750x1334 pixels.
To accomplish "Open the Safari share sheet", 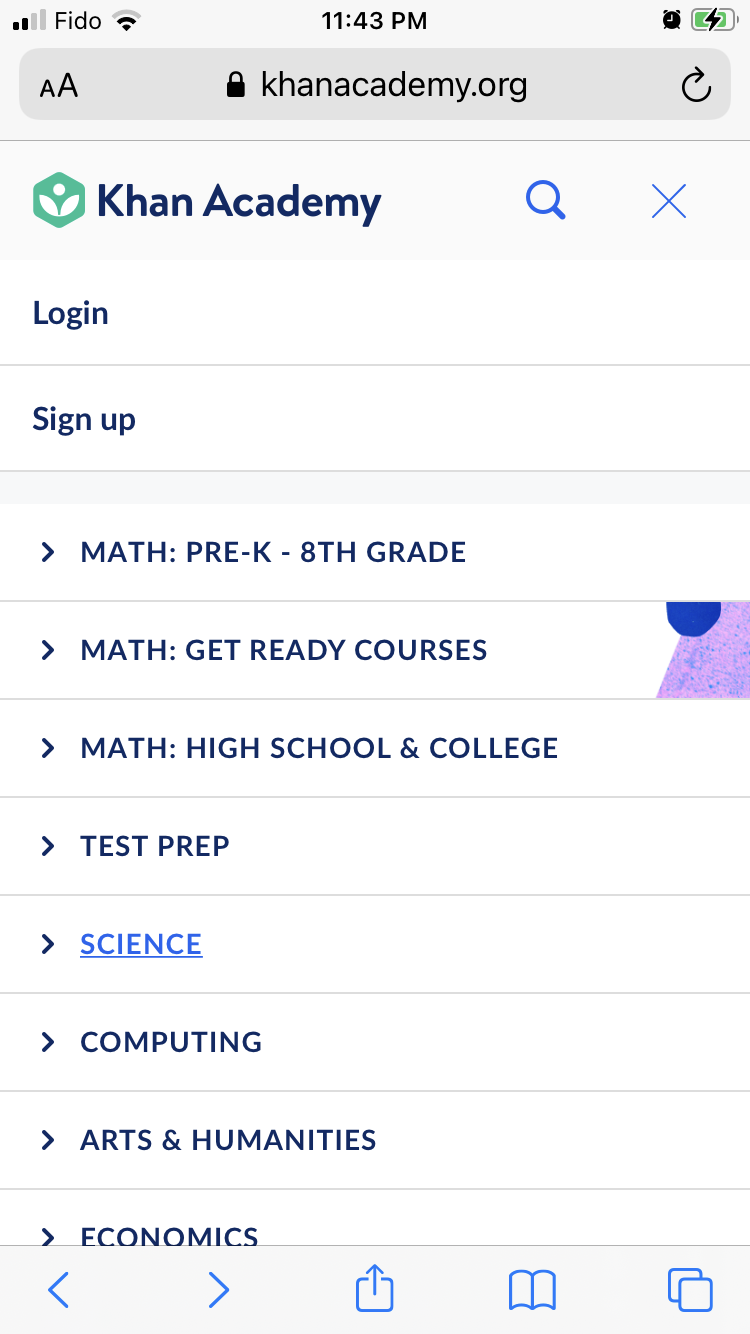I will click(375, 1288).
